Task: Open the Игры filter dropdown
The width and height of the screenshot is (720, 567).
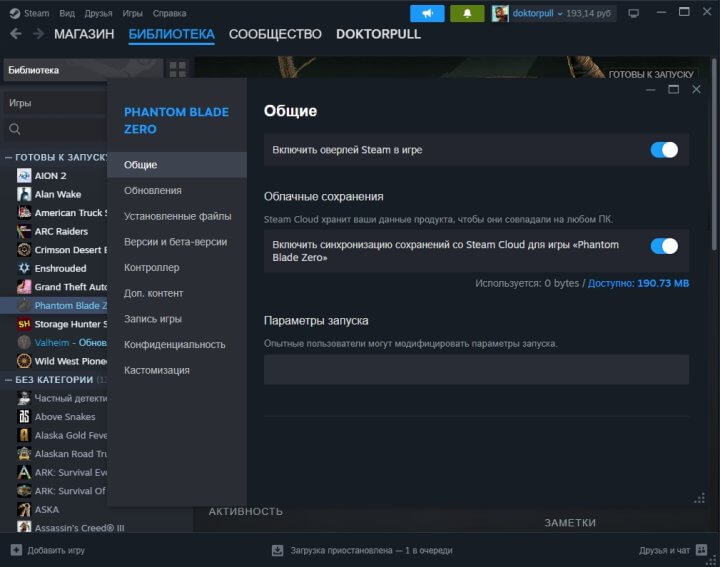Action: click(56, 103)
